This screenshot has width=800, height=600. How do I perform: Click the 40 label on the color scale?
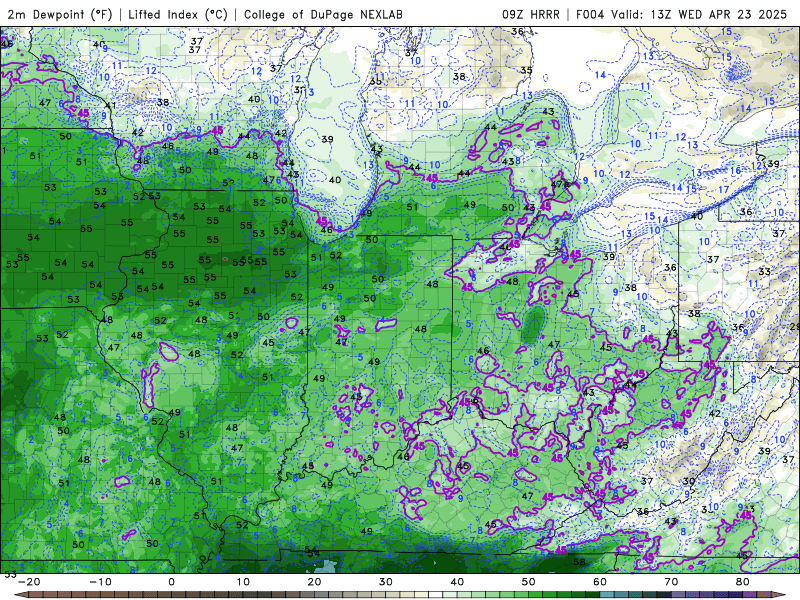pyautogui.click(x=457, y=582)
